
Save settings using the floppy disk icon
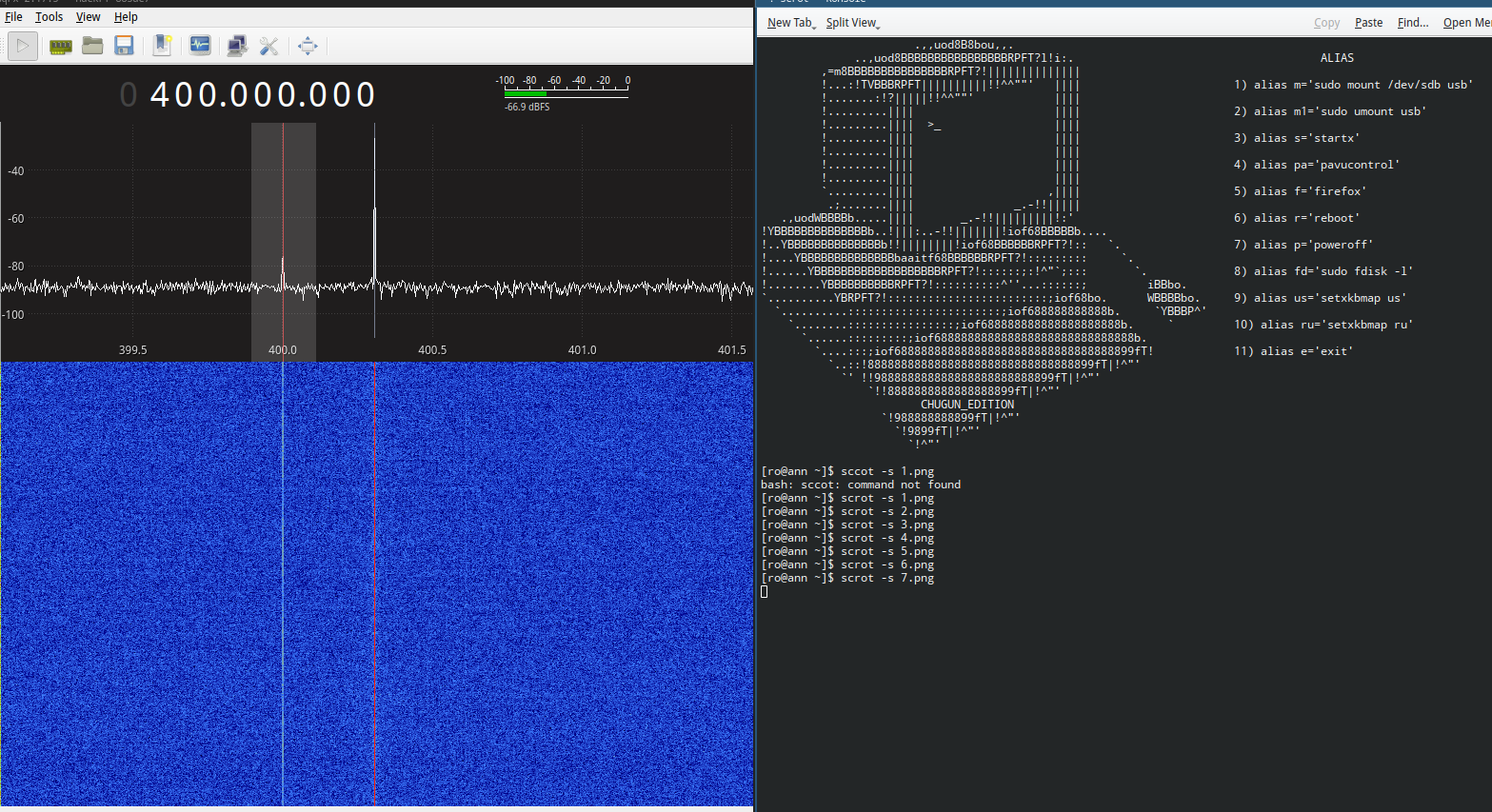click(x=124, y=46)
